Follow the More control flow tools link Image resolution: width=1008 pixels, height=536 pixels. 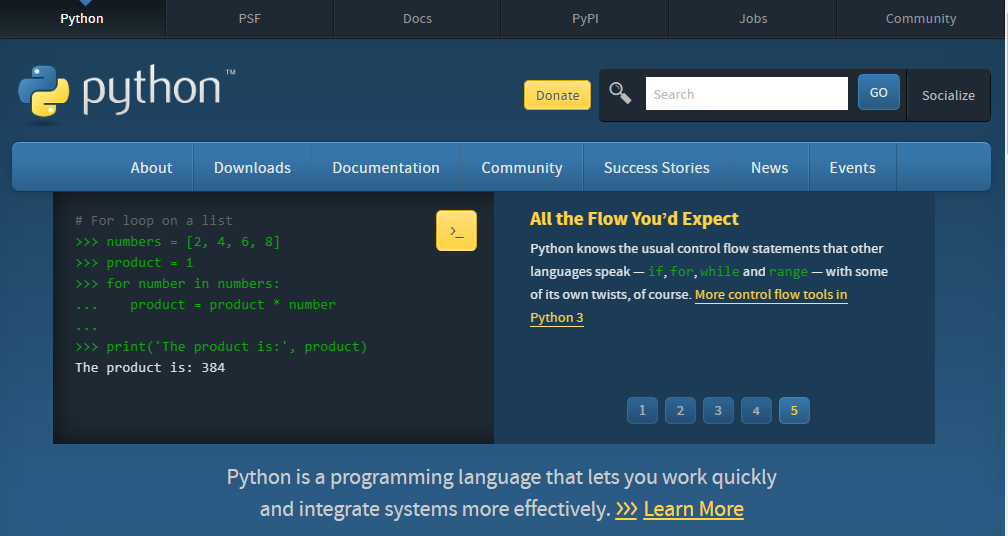click(x=771, y=294)
